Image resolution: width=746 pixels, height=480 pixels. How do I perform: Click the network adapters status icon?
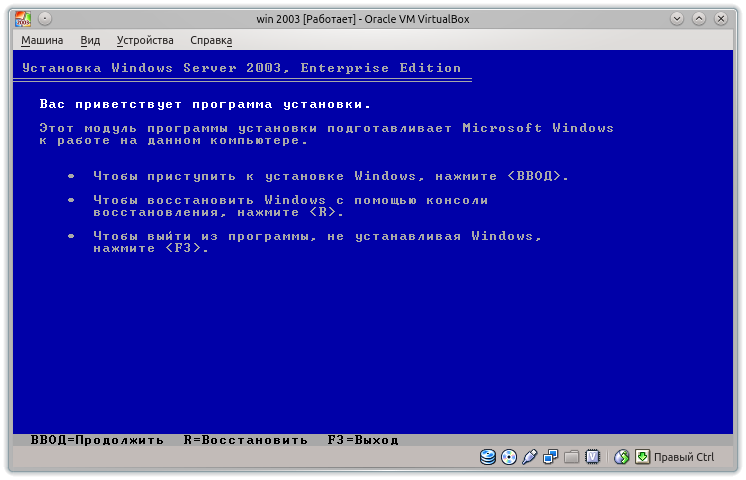pos(550,457)
